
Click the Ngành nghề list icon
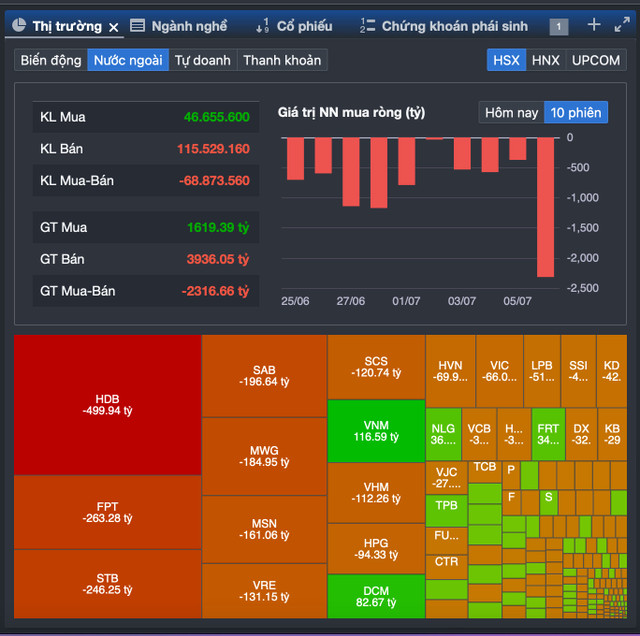(138, 26)
